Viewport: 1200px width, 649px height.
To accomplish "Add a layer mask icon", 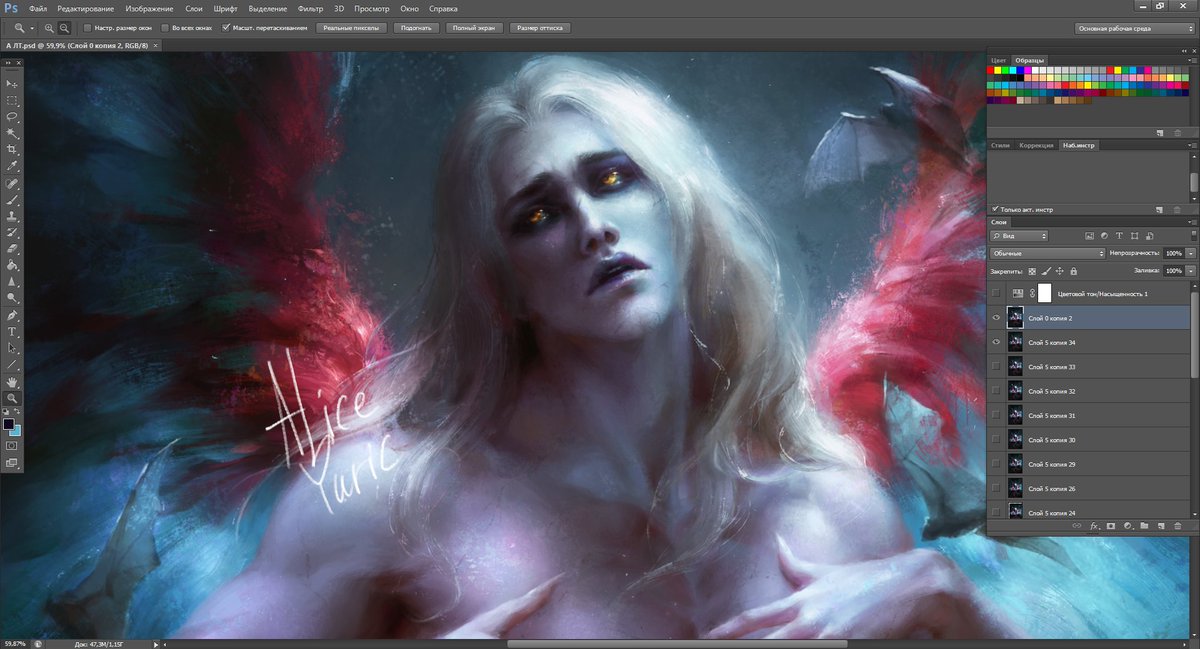I will [x=1110, y=525].
